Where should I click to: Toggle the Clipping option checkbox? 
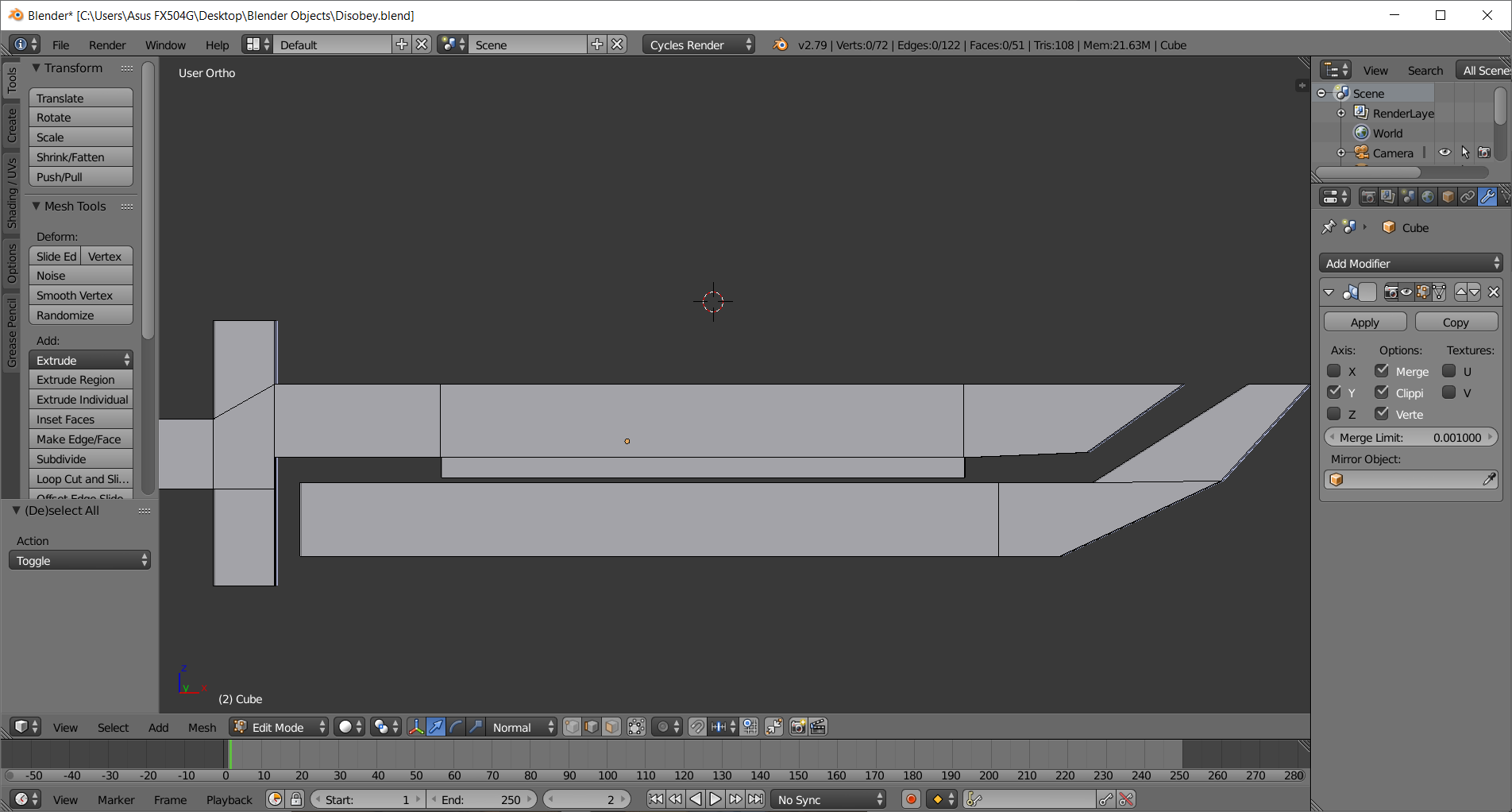1383,392
